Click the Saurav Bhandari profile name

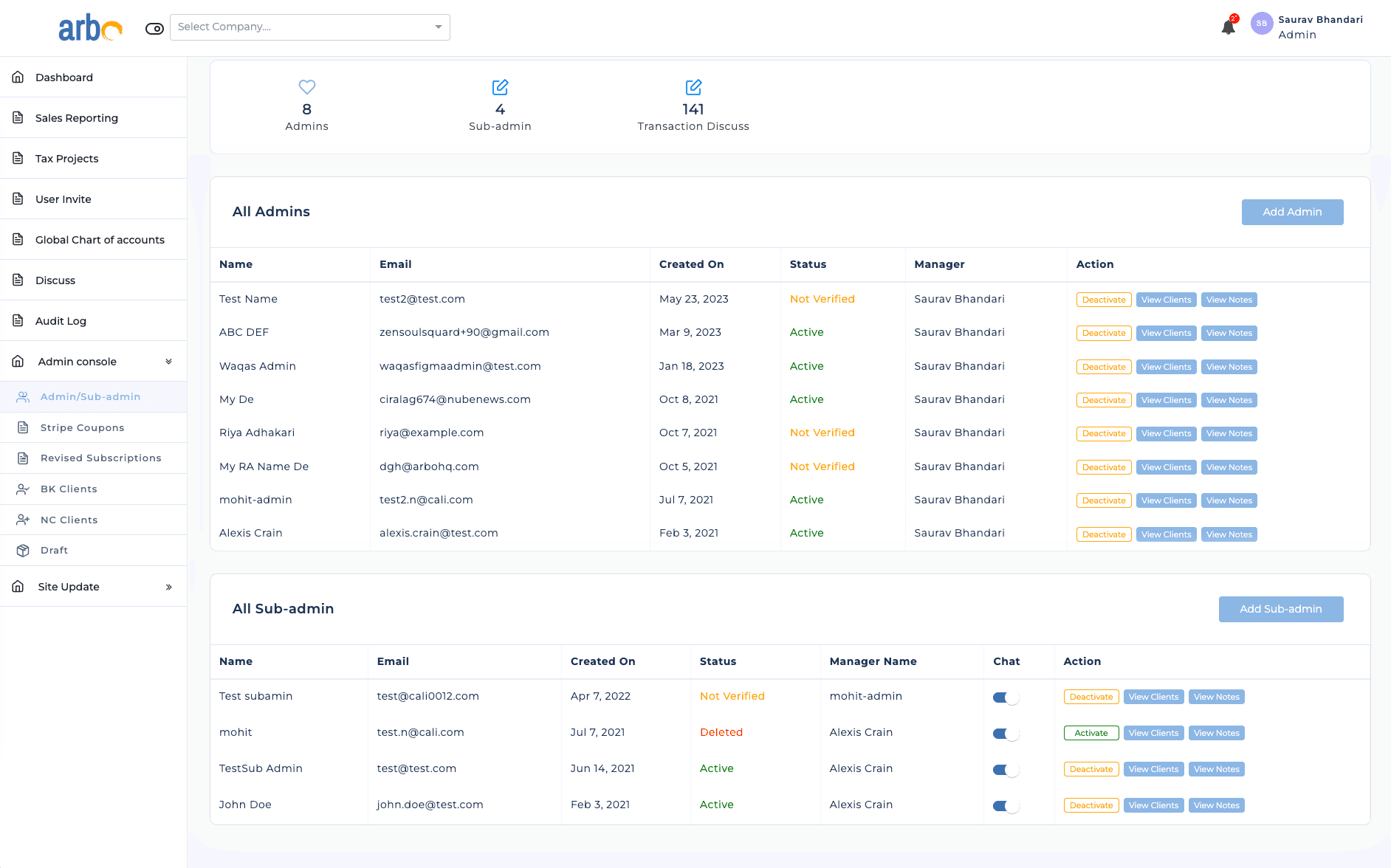tap(1320, 20)
